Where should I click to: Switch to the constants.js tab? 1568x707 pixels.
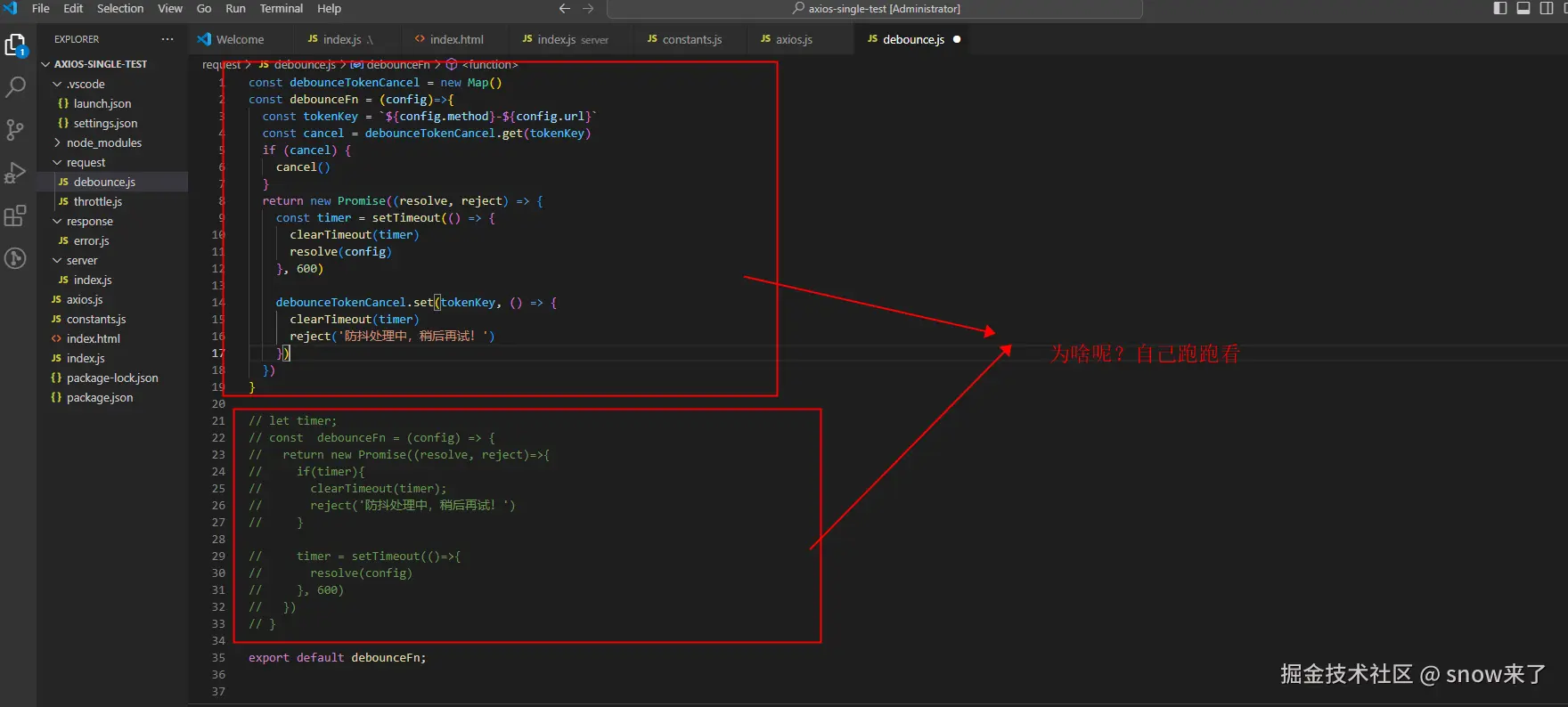[690, 39]
